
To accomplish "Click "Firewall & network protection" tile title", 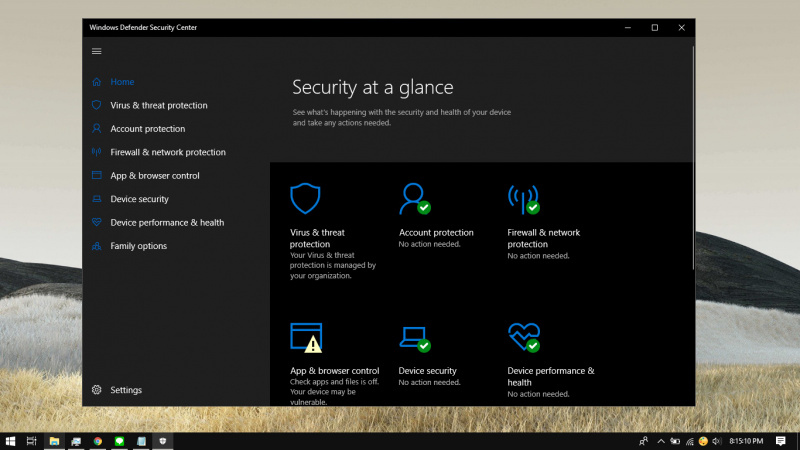I will [543, 238].
